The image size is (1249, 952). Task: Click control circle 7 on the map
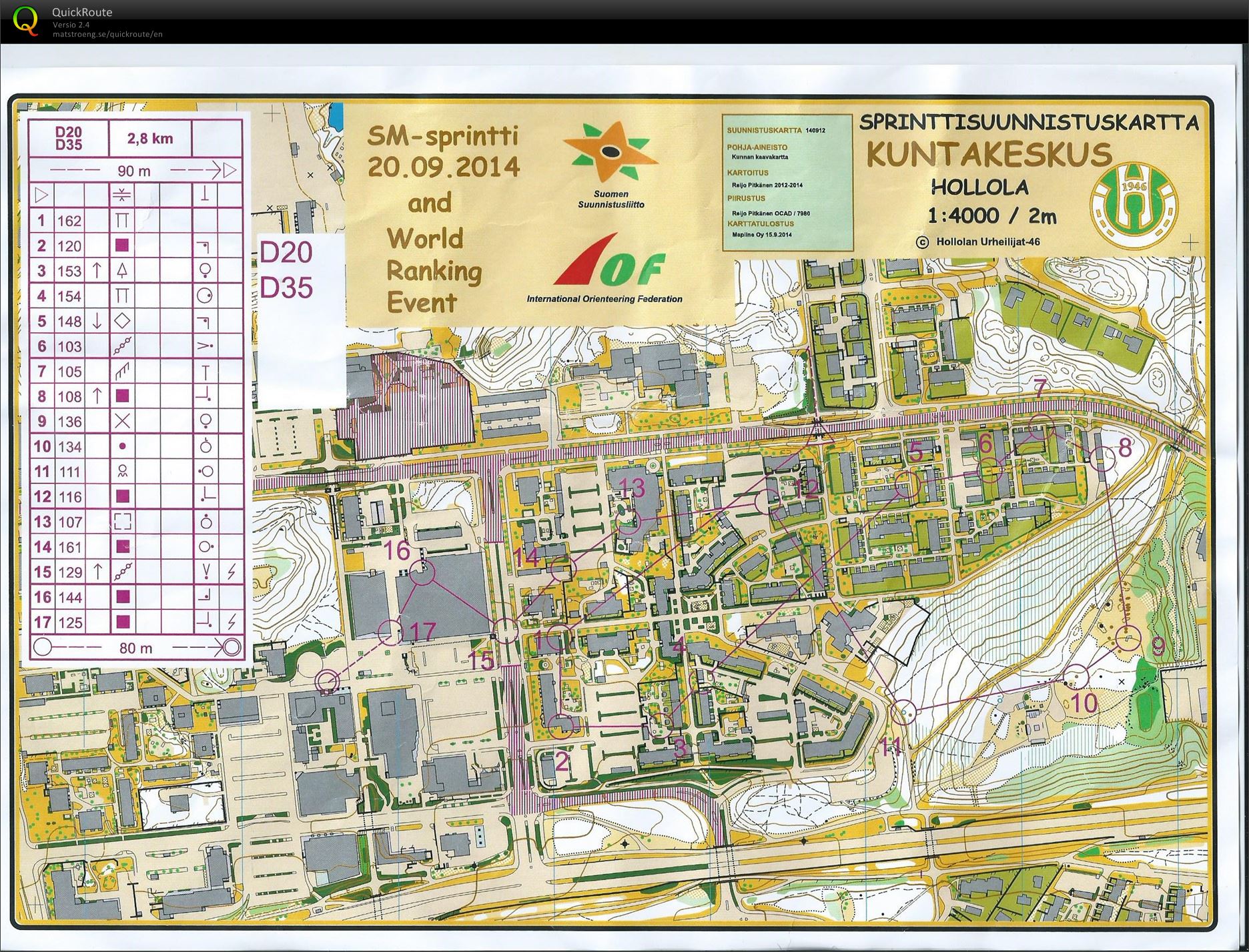click(1041, 426)
